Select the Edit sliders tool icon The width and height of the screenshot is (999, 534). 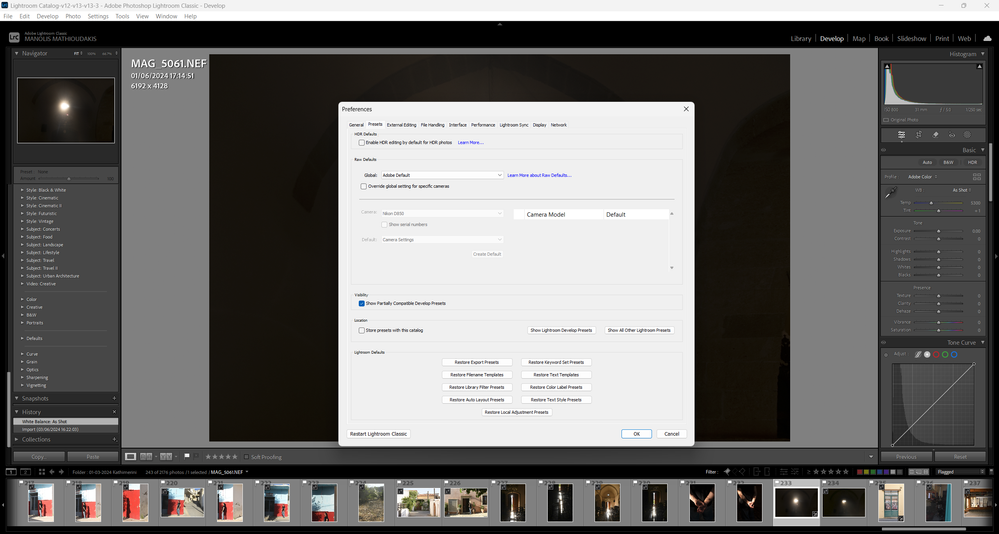(x=902, y=134)
